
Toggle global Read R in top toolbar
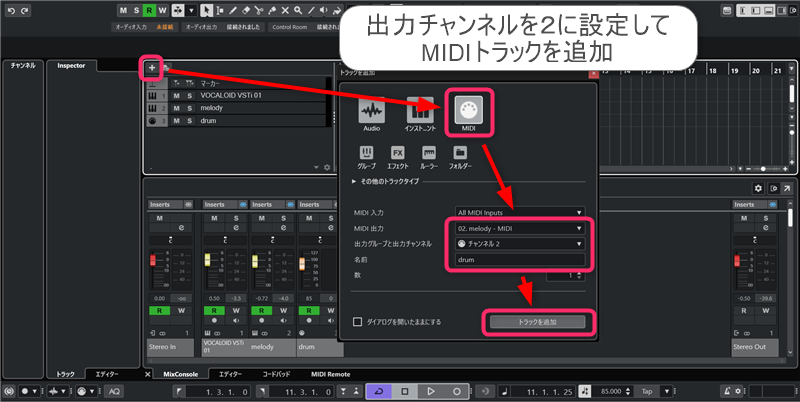[149, 10]
